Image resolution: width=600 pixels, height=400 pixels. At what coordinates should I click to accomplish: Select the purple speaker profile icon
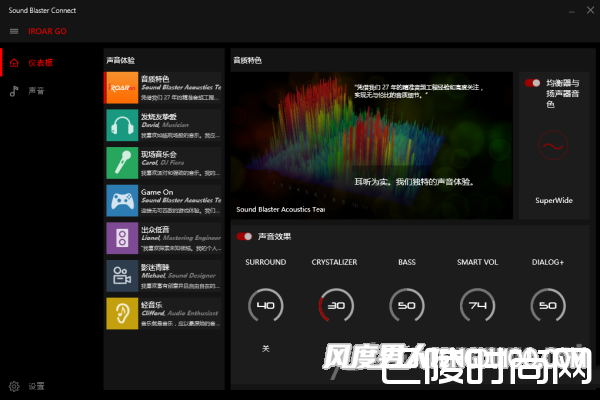(122, 238)
